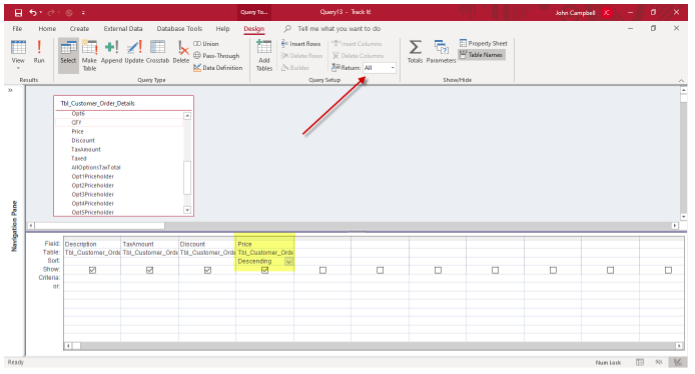Uncheck Show box for Description column
The width and height of the screenshot is (695, 374).
[92, 270]
